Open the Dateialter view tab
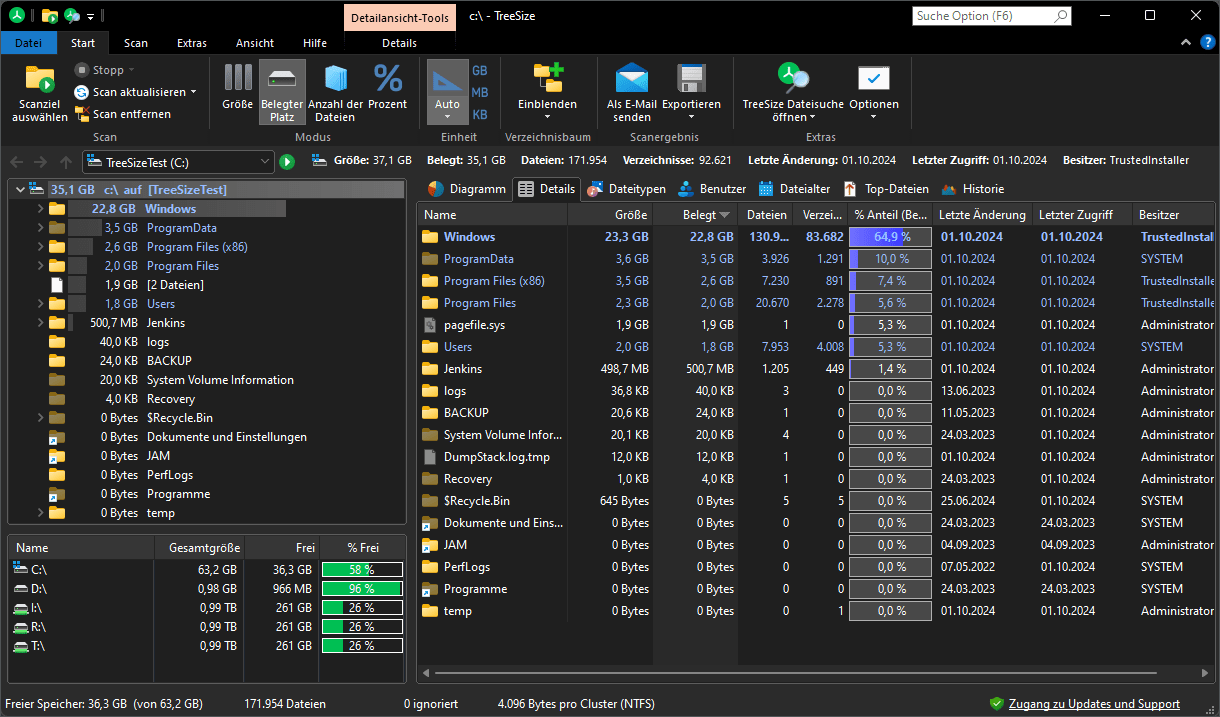Screen dimensions: 1220x717 (x=794, y=189)
